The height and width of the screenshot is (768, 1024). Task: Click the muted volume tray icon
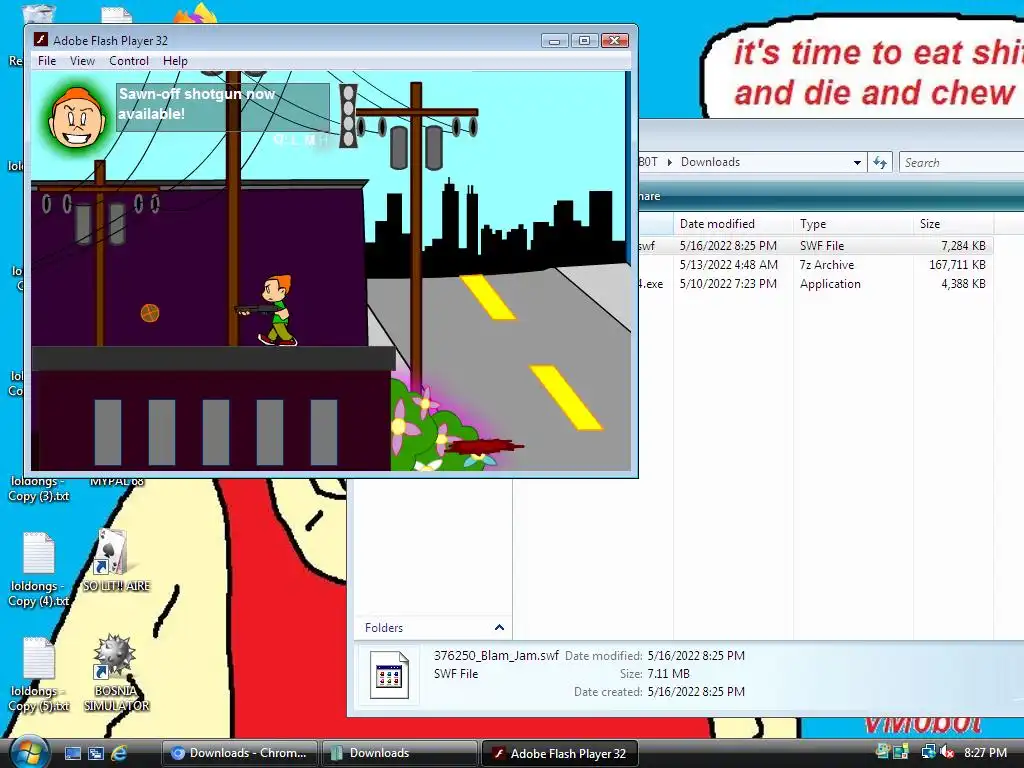[947, 752]
